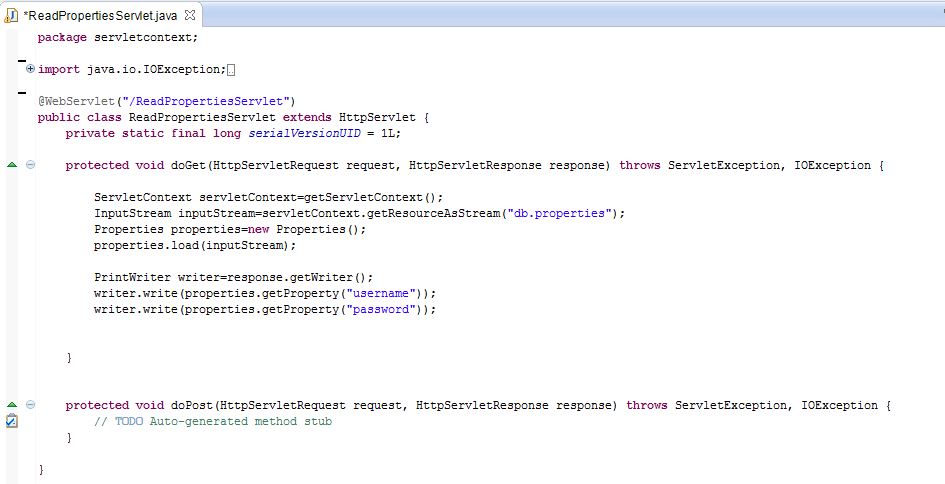Click the TODO task marker in the gutter
The image size is (945, 484).
click(x=12, y=421)
